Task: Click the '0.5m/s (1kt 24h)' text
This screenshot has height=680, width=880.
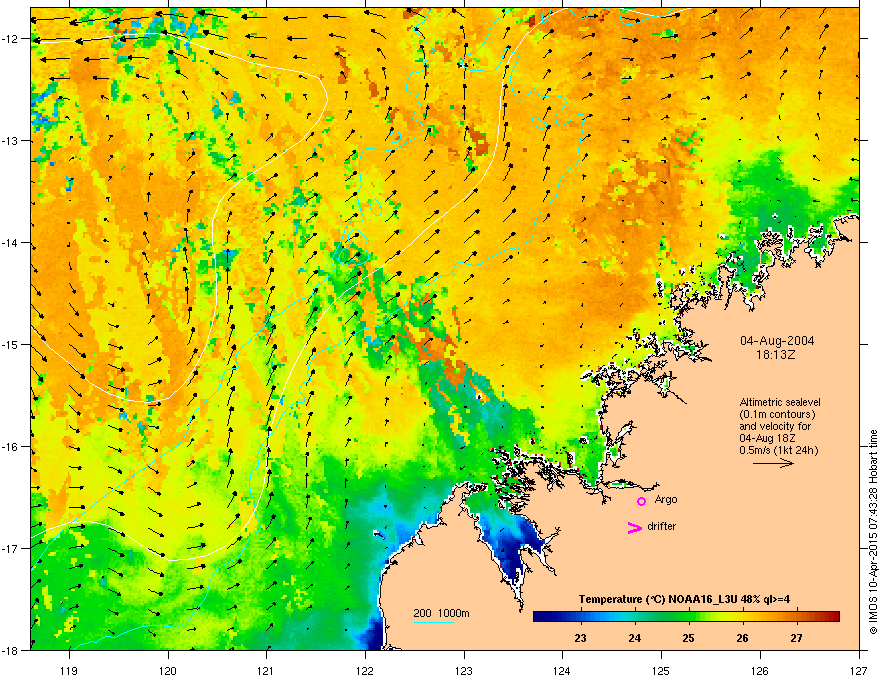Action: pyautogui.click(x=778, y=450)
